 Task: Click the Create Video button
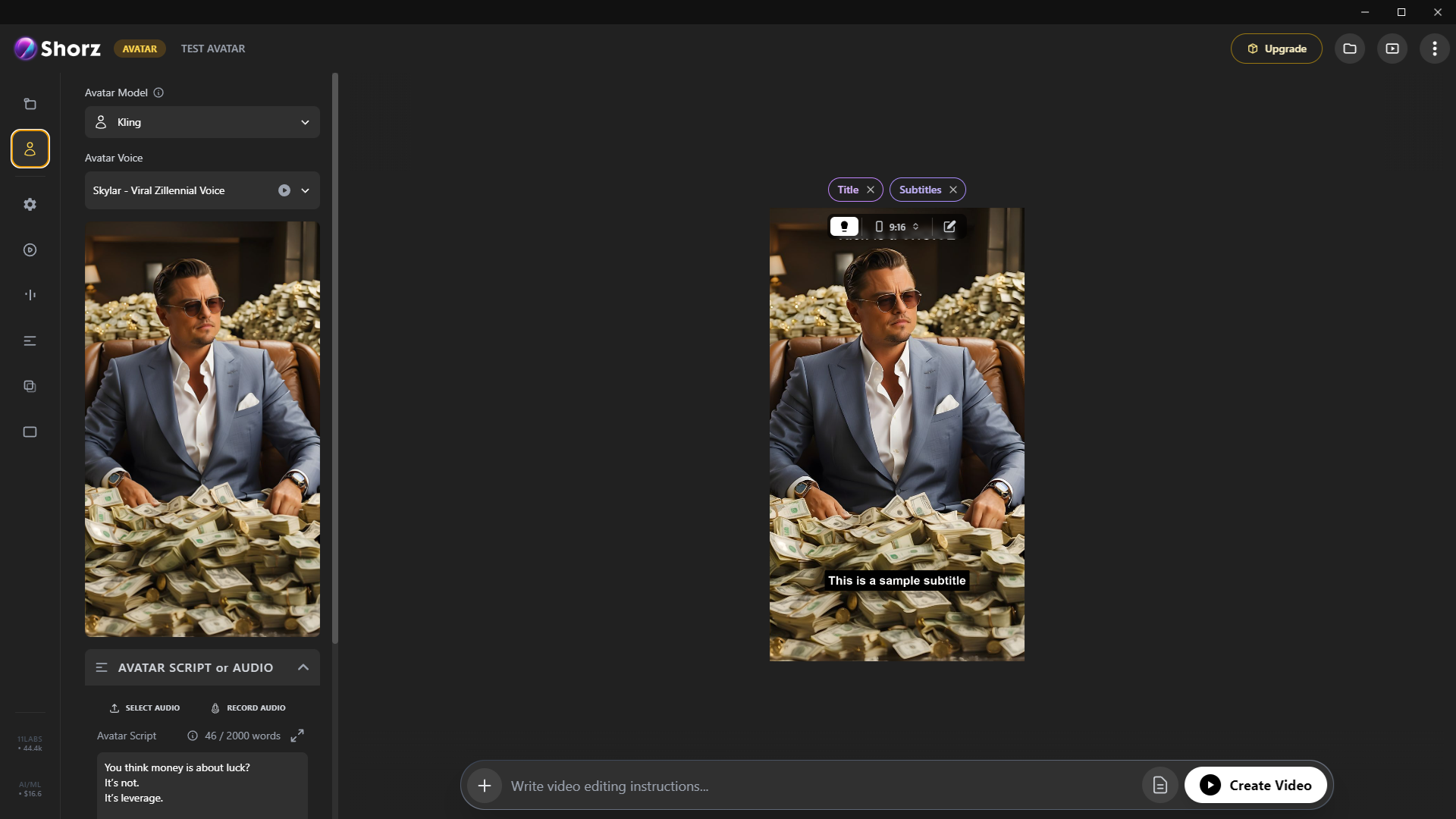(1256, 786)
